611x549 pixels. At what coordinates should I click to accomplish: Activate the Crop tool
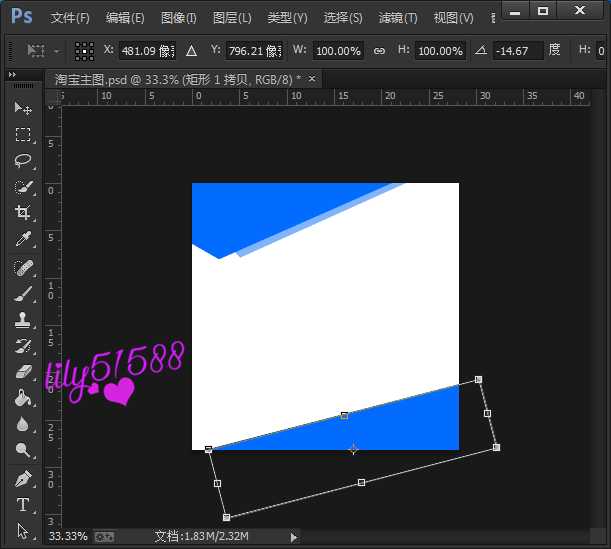click(x=22, y=212)
